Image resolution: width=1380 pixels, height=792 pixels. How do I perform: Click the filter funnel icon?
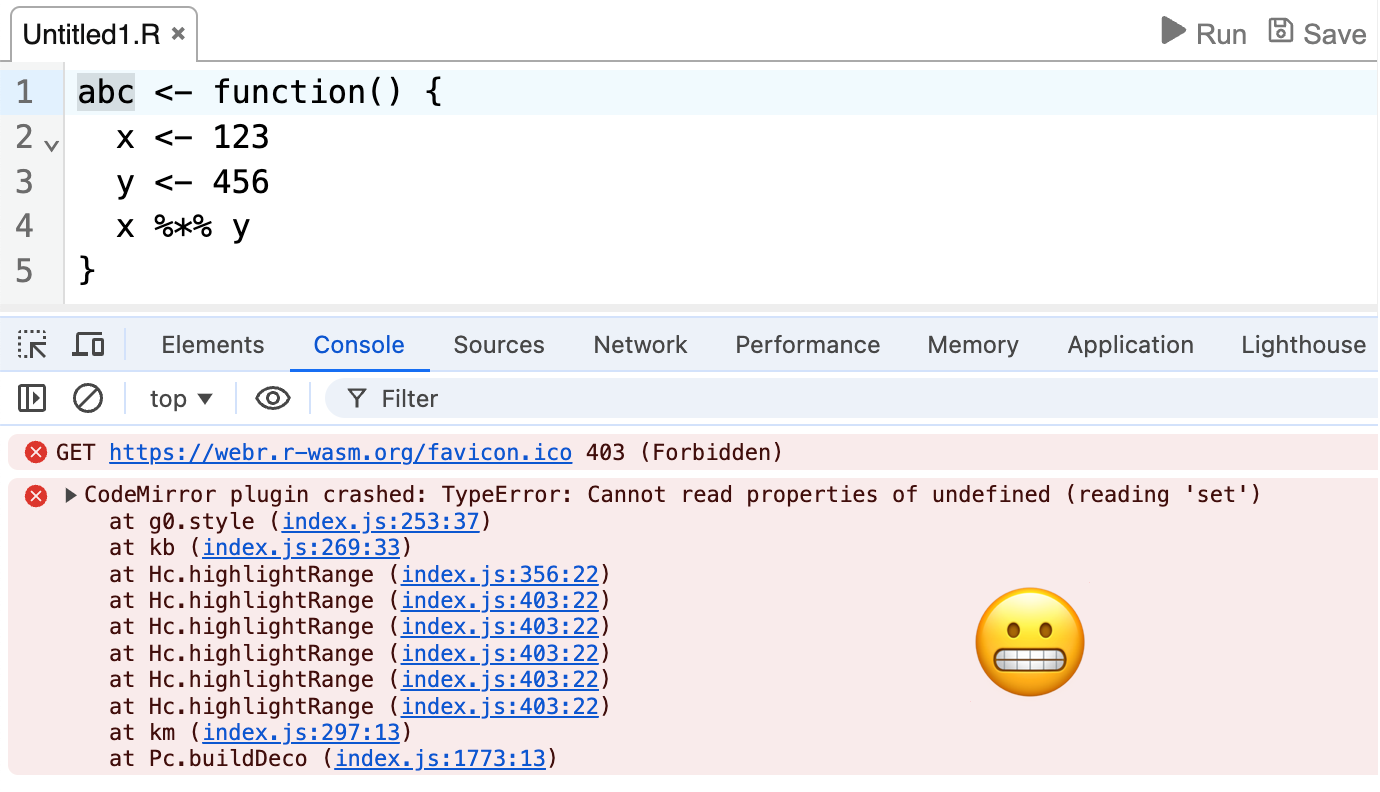(357, 398)
